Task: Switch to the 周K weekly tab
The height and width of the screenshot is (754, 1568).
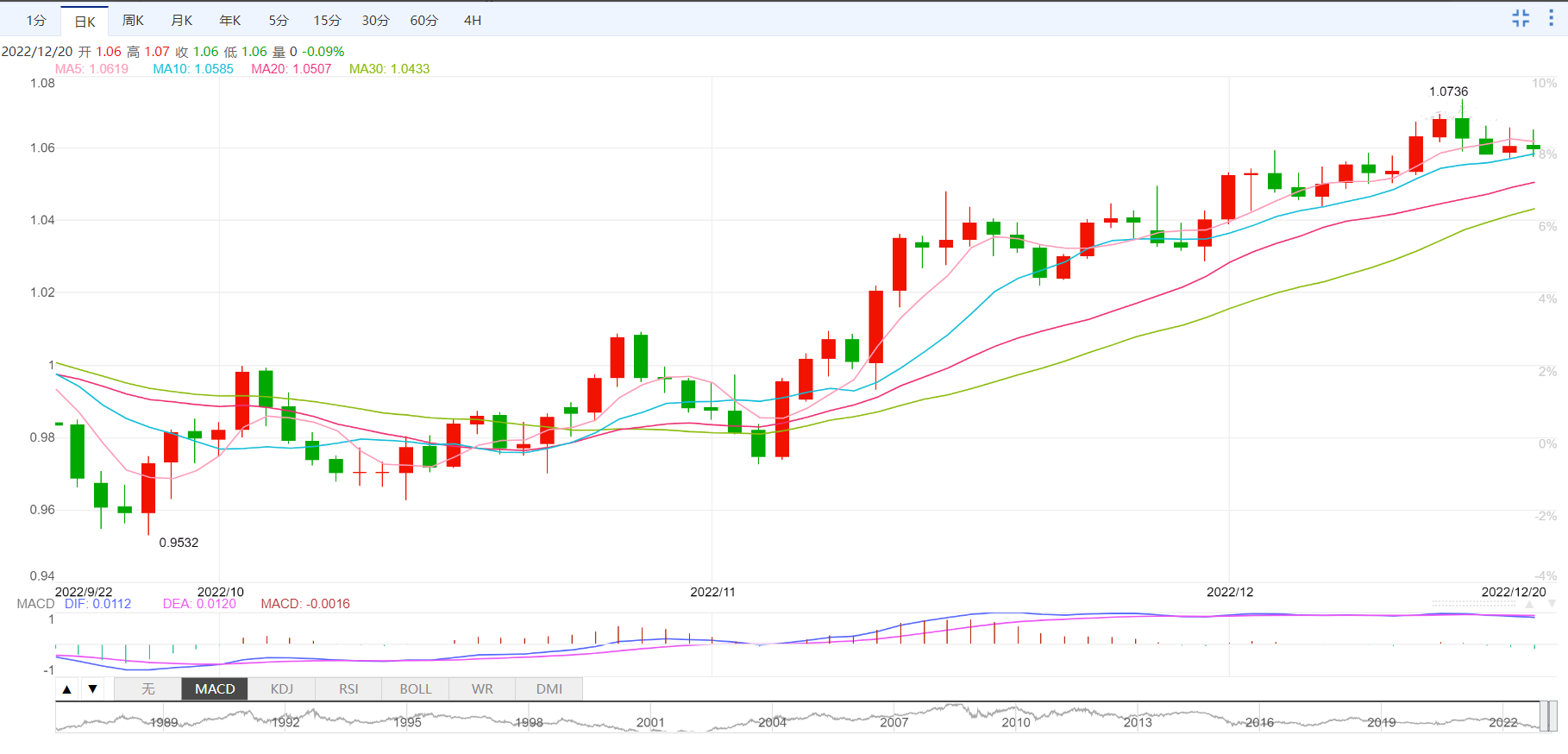Action: 133,21
